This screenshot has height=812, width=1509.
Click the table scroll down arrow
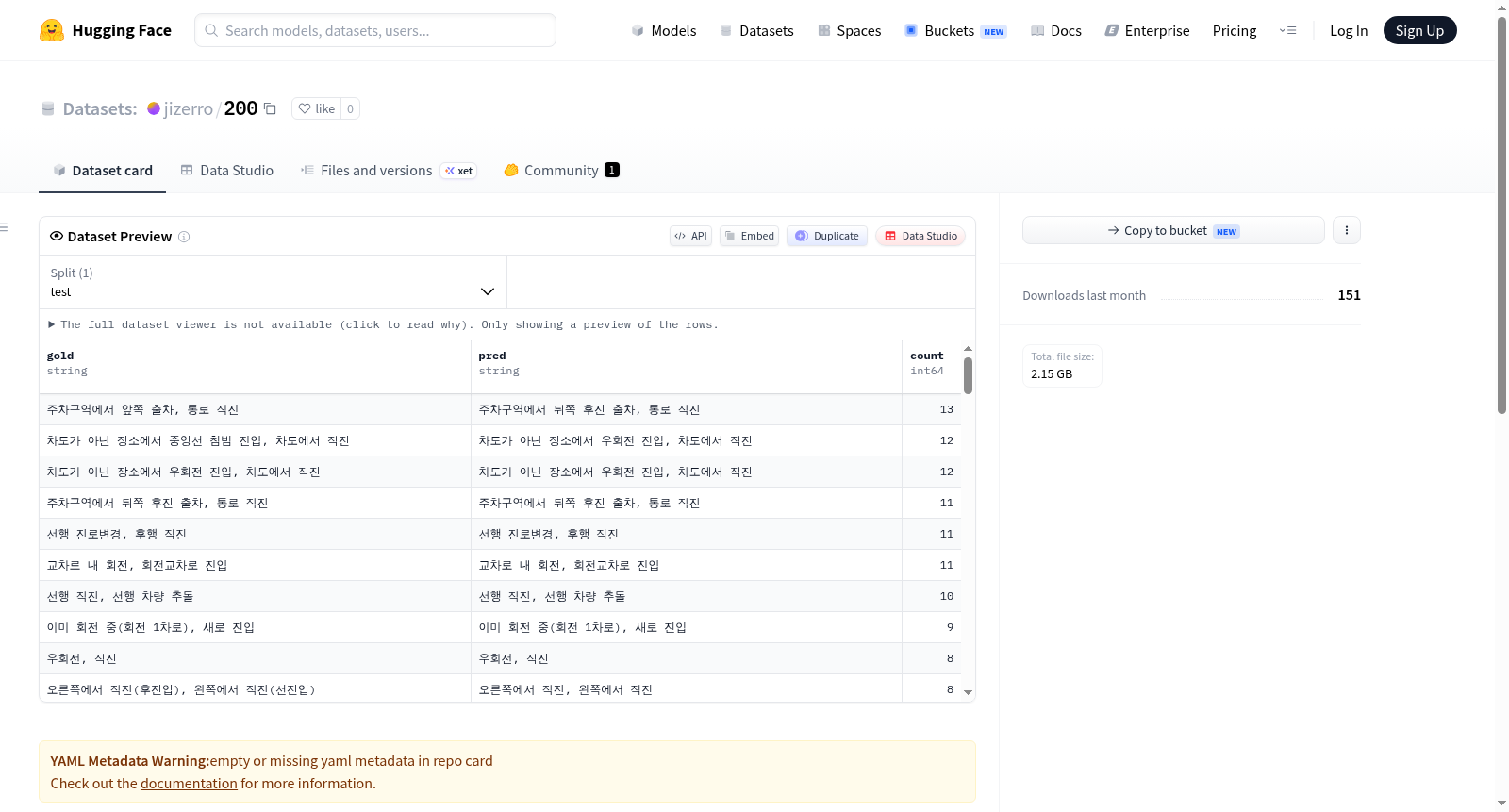[968, 693]
